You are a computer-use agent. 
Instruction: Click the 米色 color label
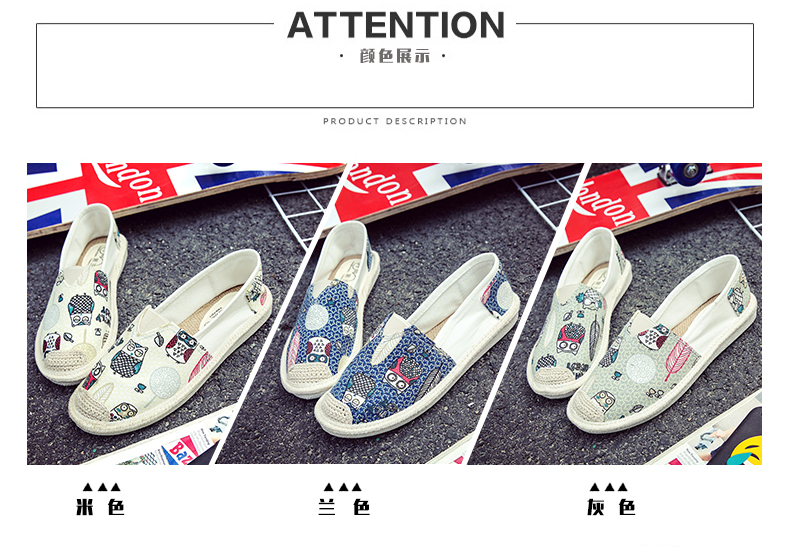[x=100, y=507]
